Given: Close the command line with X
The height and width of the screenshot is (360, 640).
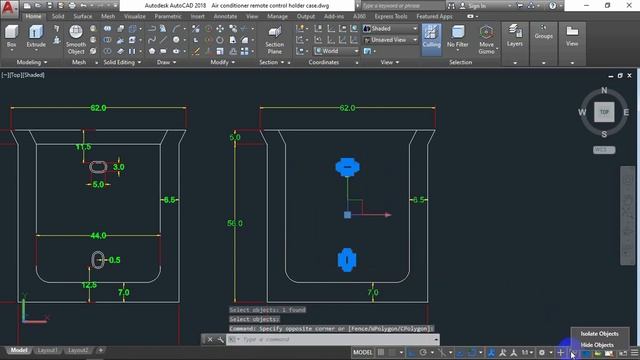Looking at the screenshot, I should tap(210, 339).
